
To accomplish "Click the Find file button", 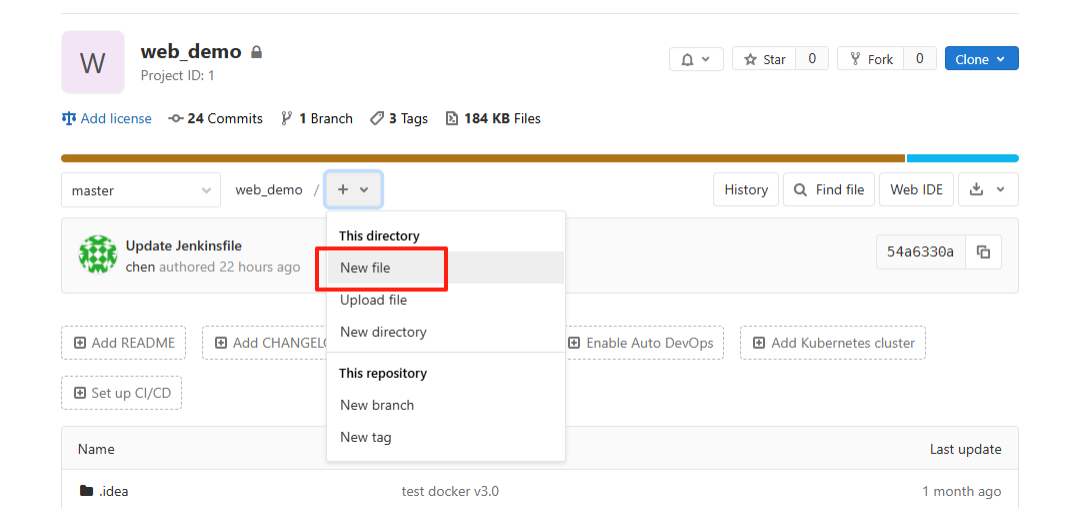I will coord(830,190).
